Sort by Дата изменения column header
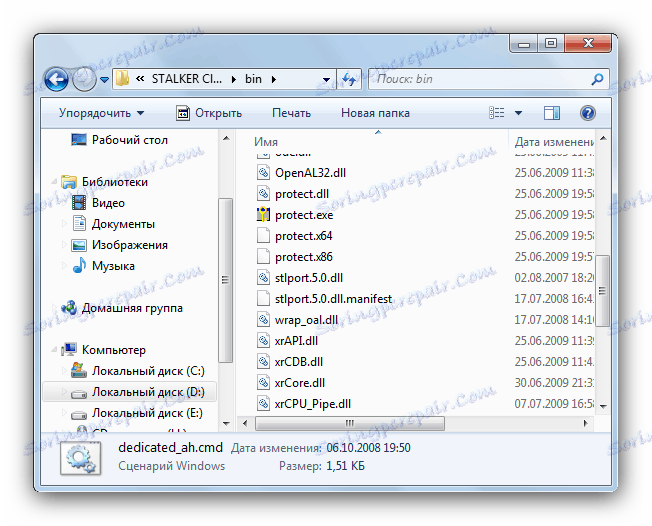 tap(553, 142)
